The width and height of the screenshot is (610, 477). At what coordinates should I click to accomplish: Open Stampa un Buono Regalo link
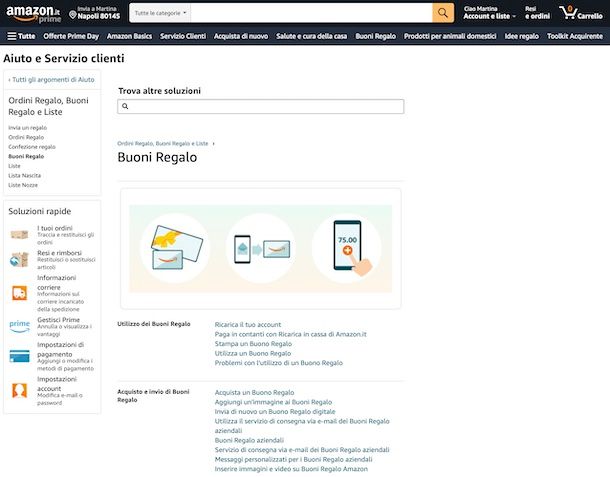click(x=253, y=344)
